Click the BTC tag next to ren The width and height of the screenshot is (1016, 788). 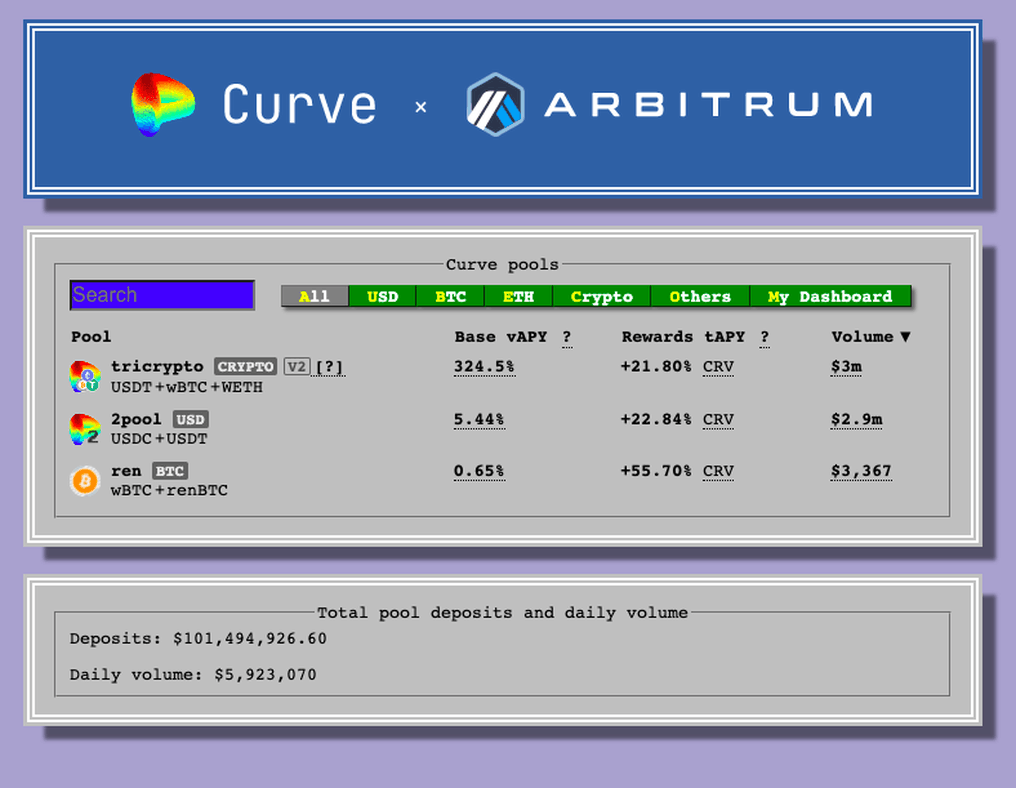(x=170, y=470)
